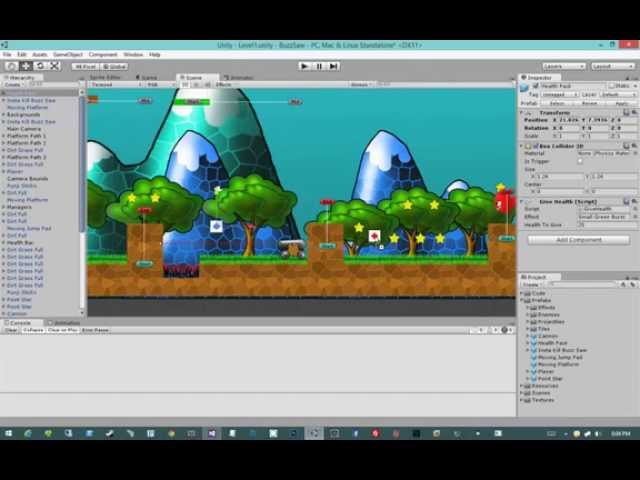The height and width of the screenshot is (480, 640).
Task: Switch to the Animator tab
Action: tap(238, 78)
